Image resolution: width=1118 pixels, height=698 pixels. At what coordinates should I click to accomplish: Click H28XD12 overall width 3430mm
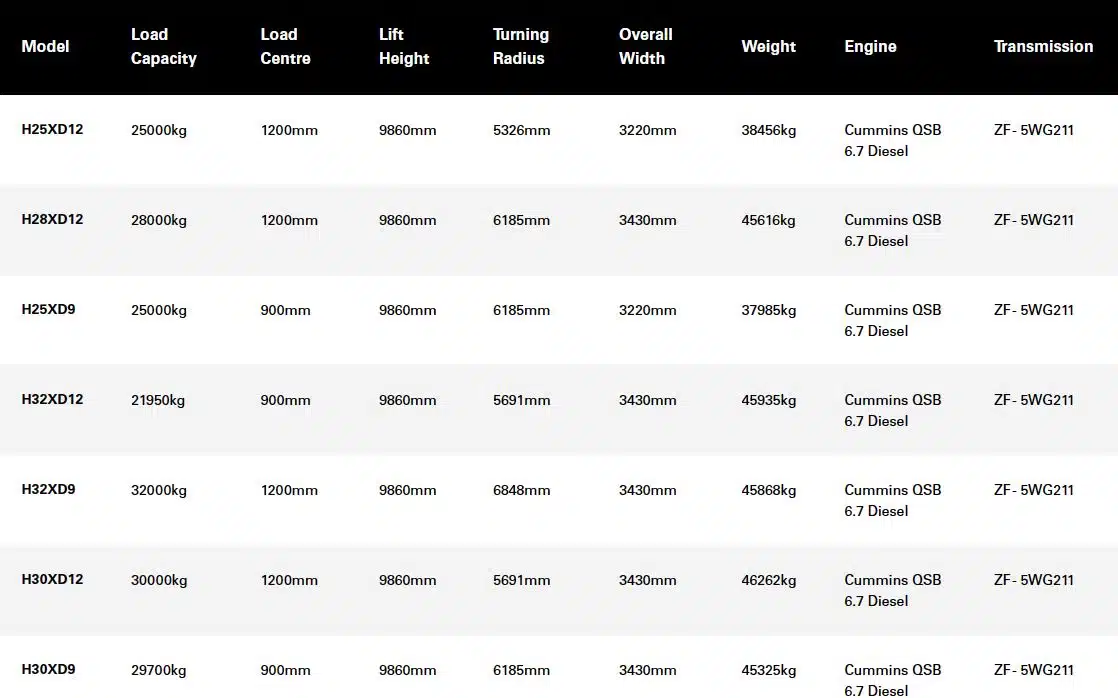coord(647,220)
